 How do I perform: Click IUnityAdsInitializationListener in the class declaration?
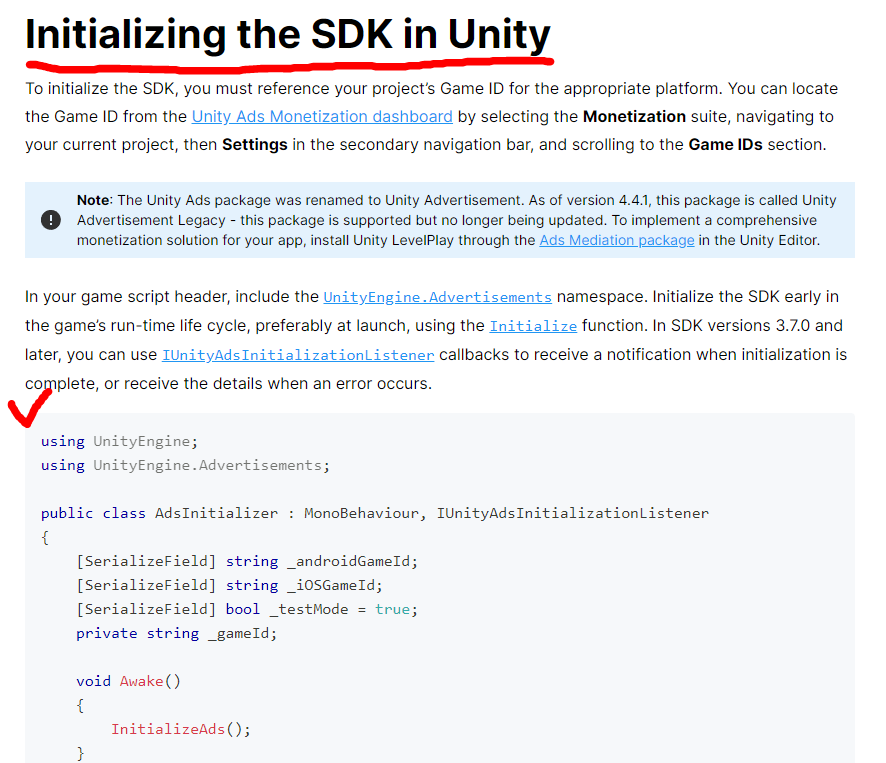(x=572, y=513)
